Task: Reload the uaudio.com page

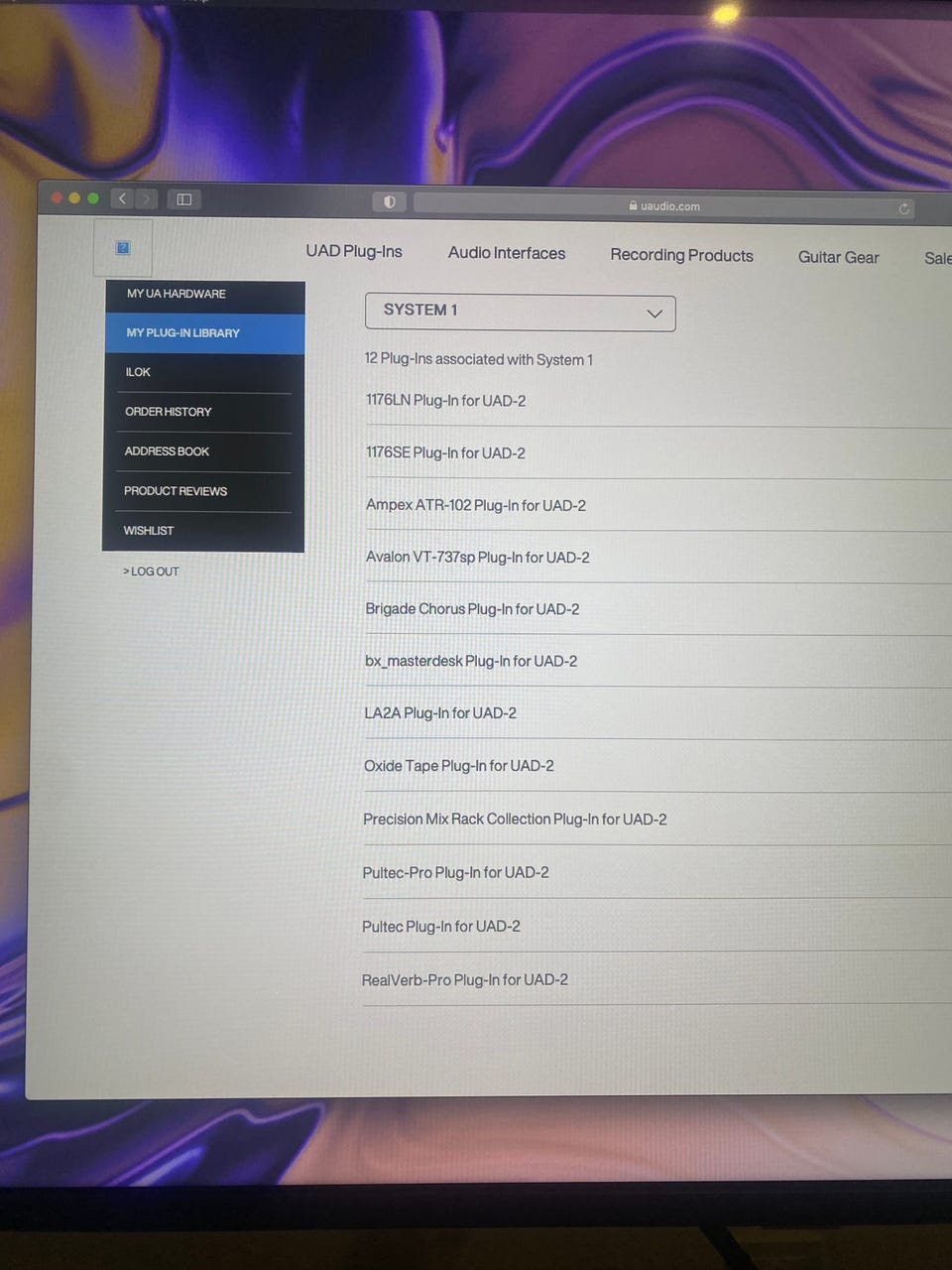Action: tap(903, 207)
